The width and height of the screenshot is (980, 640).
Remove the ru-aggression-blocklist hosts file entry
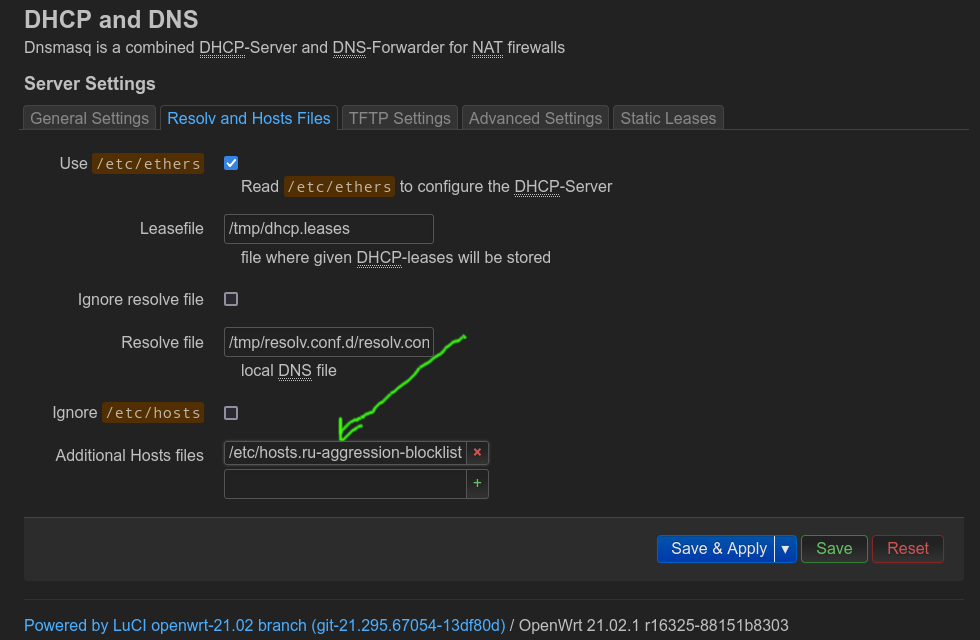[x=477, y=453]
